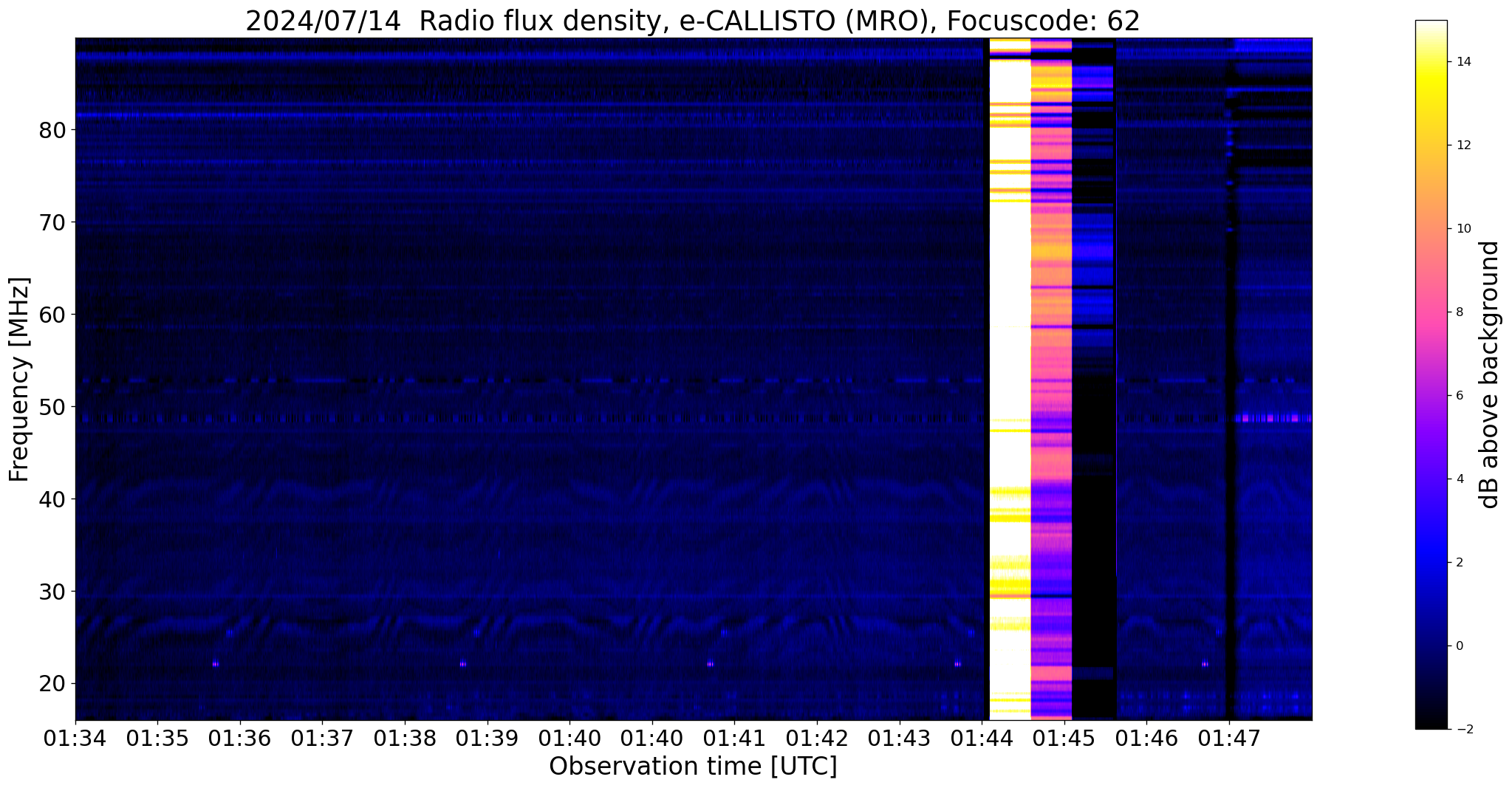Click the bright pink 49 MHz streak after 01:47
1512x788 pixels.
[x=1274, y=419]
